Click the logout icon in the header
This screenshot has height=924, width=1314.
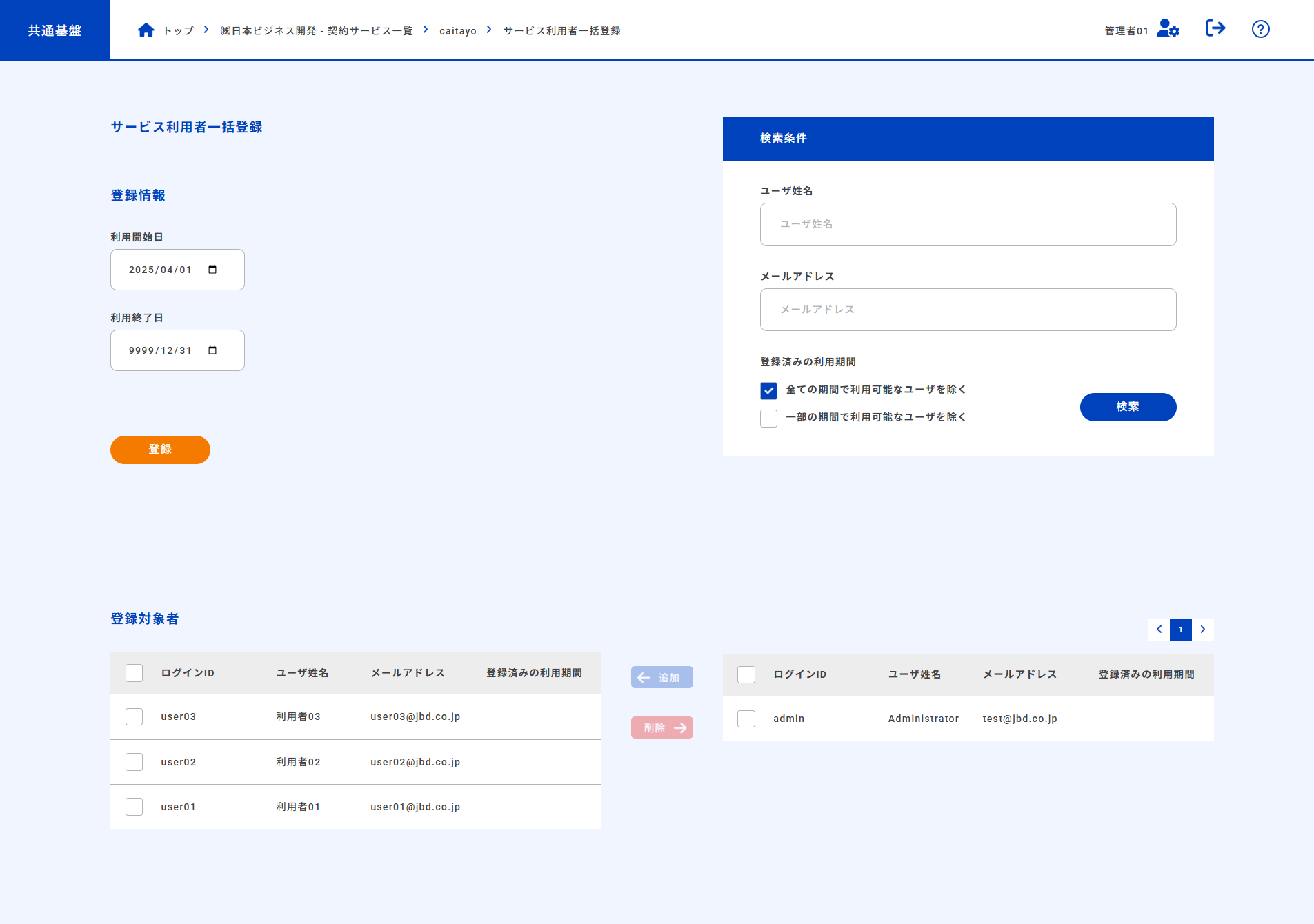[x=1215, y=28]
